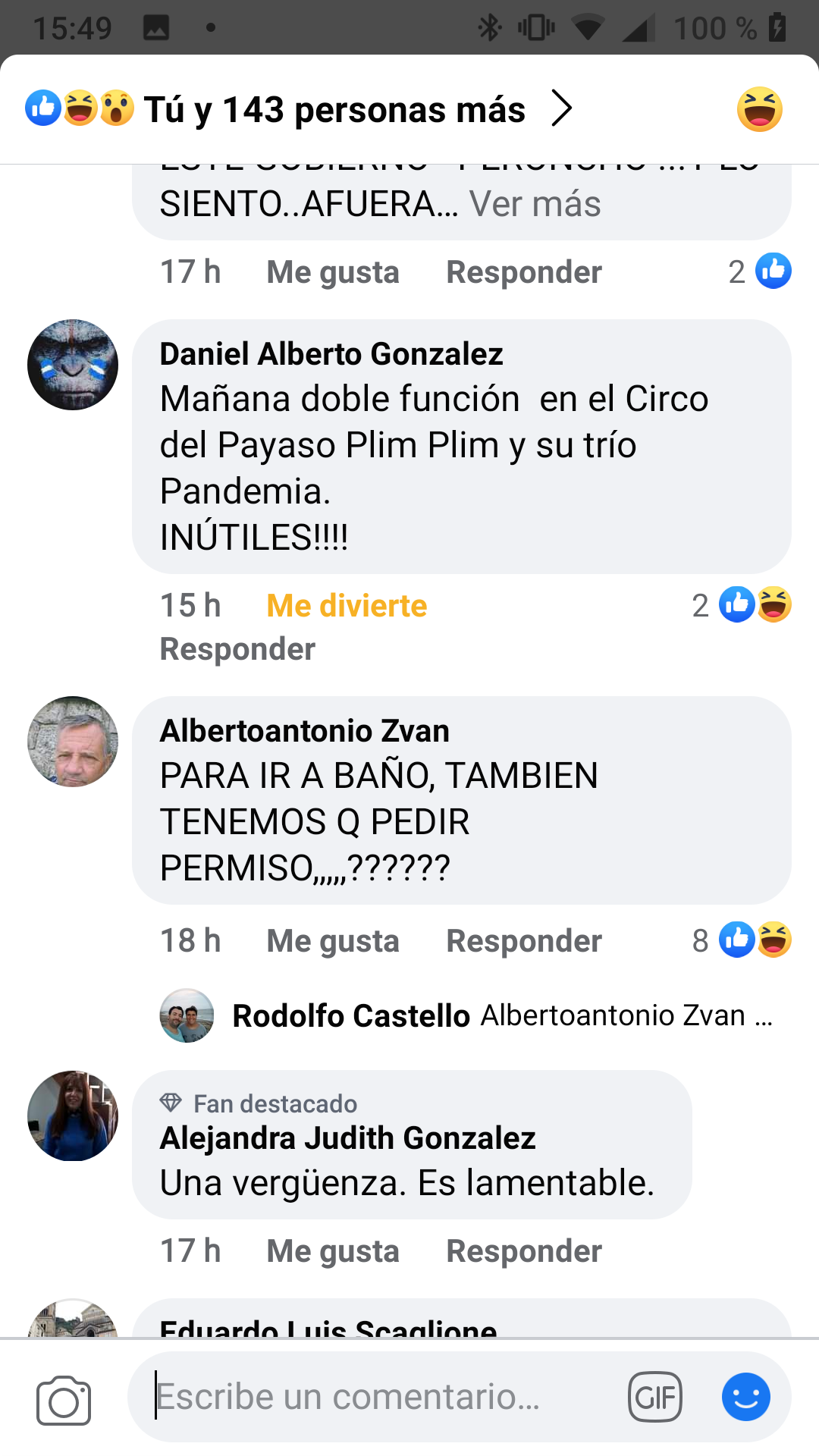Reply to Daniel Alberto Gonzalez's comment
The height and width of the screenshot is (1456, 819).
(237, 649)
